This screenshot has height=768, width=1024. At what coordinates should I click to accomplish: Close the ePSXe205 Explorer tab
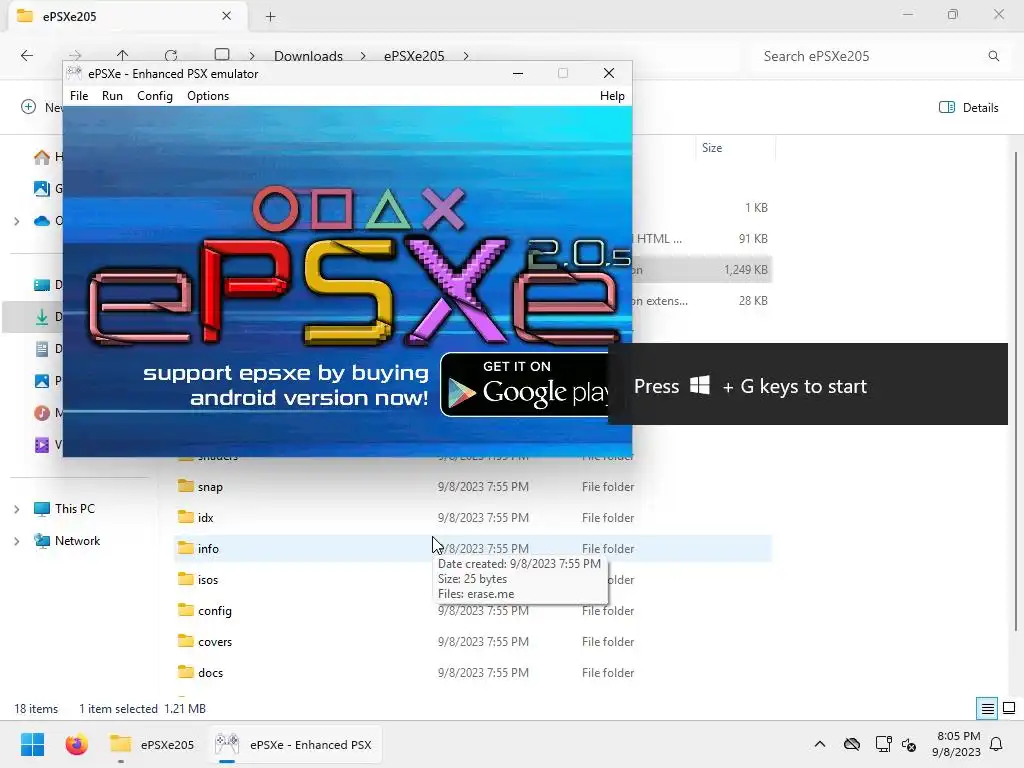pyautogui.click(x=227, y=16)
